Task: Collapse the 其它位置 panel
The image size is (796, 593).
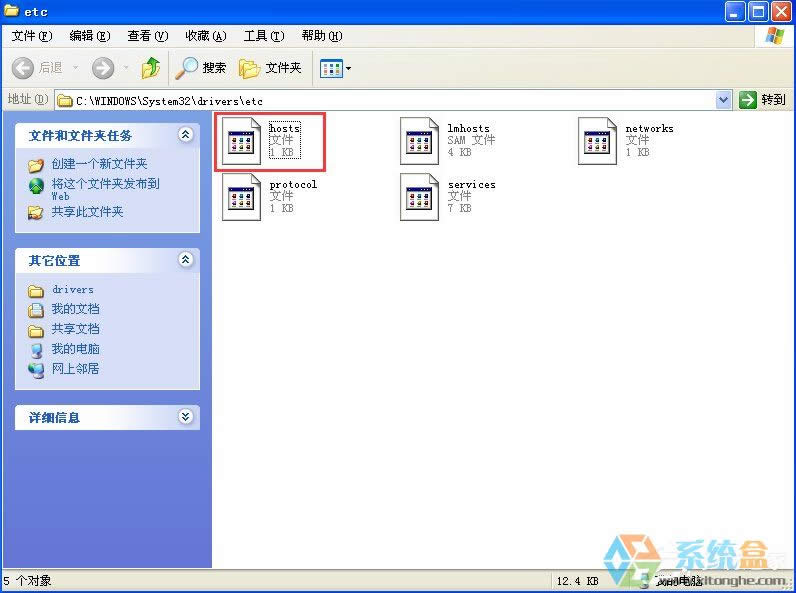Action: click(186, 259)
